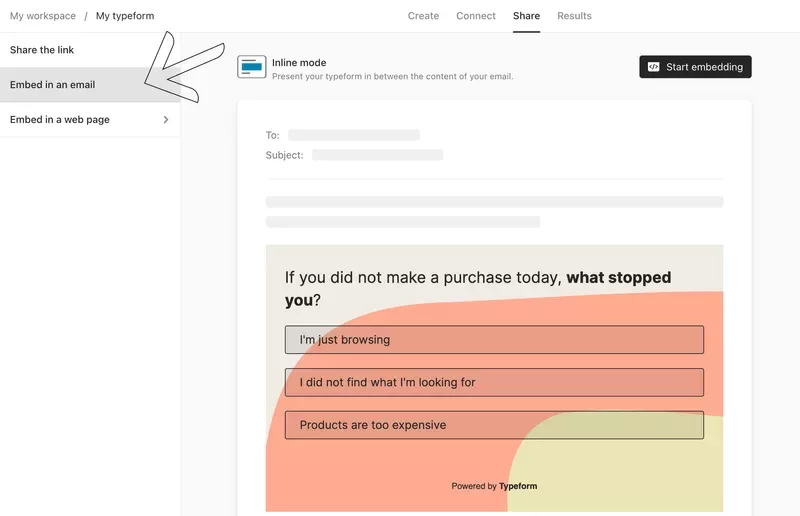Pick I did not find what I'm looking for
This screenshot has width=800, height=516.
tap(494, 382)
